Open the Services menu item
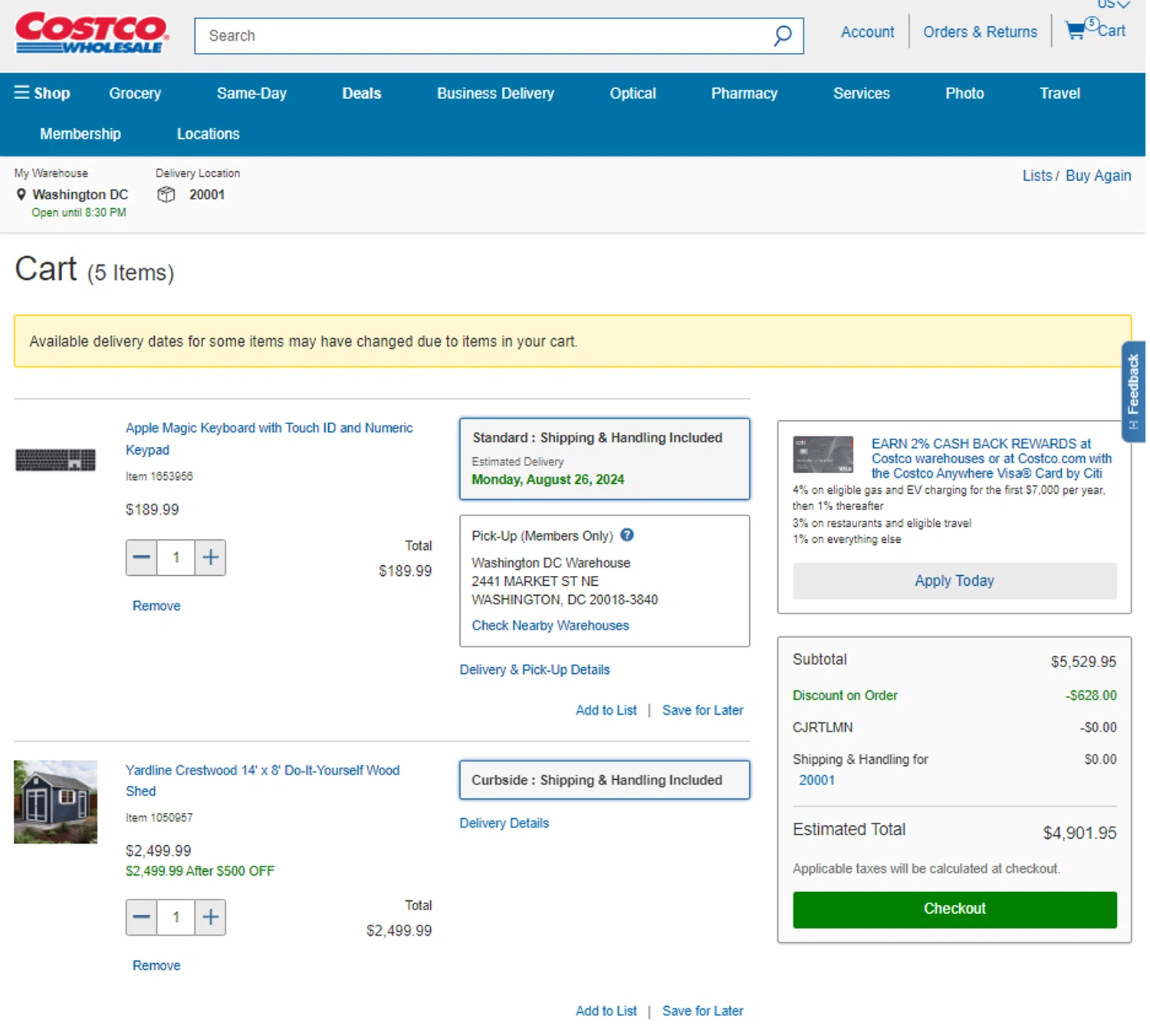This screenshot has width=1150, height=1036. (861, 94)
